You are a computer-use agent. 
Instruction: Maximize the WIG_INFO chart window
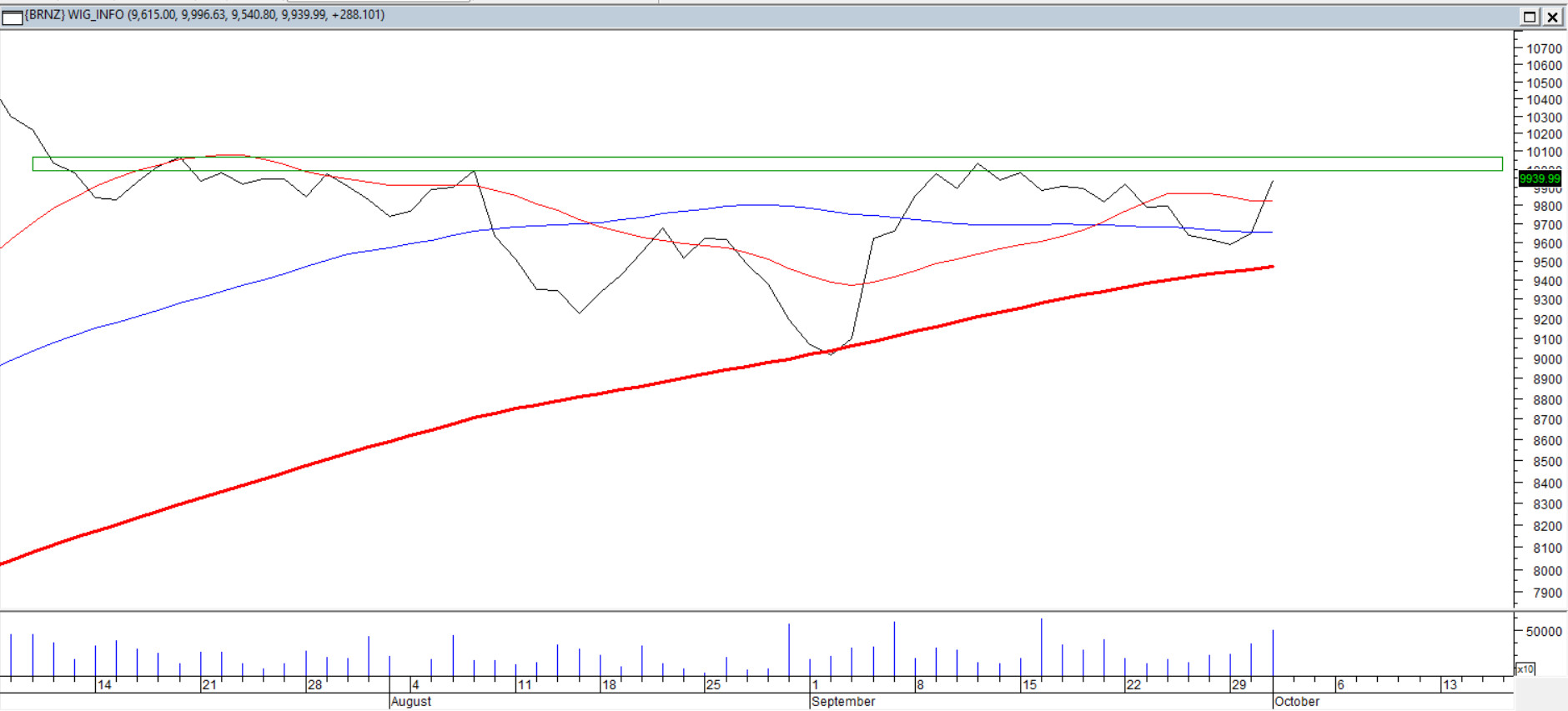click(1530, 17)
